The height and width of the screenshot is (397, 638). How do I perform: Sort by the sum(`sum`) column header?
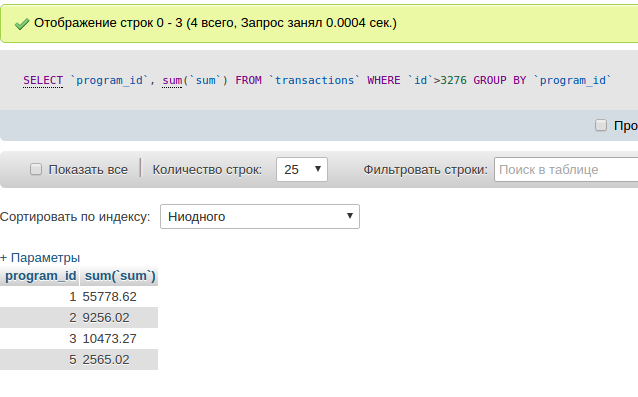click(x=120, y=276)
